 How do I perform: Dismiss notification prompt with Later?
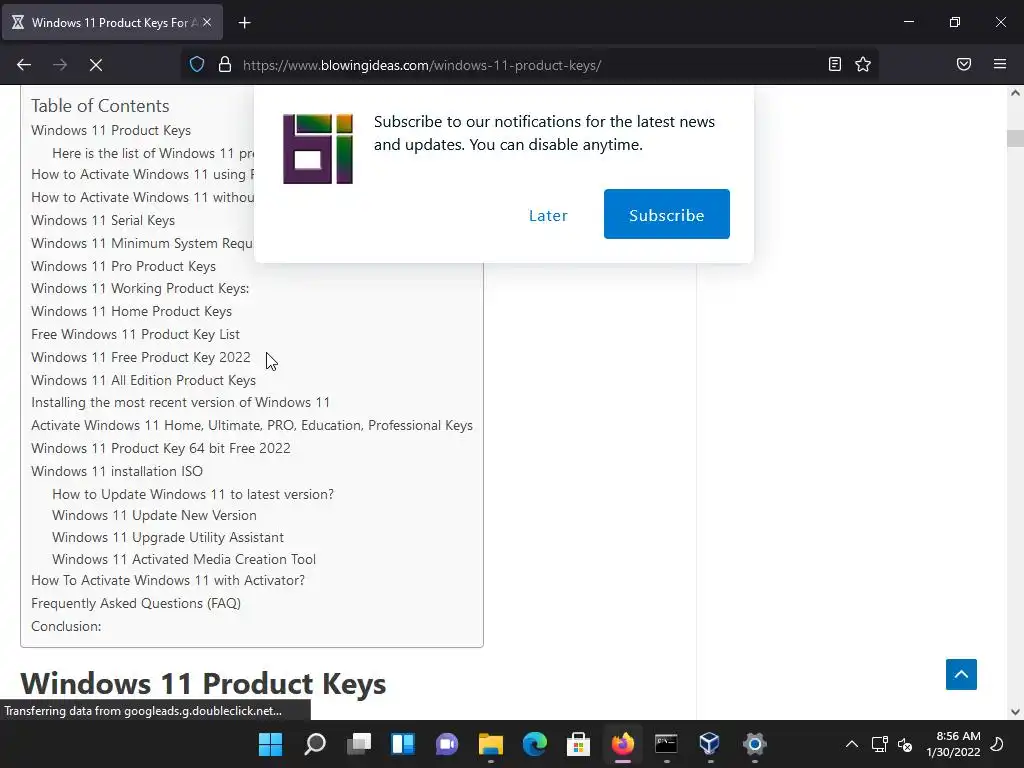point(548,216)
